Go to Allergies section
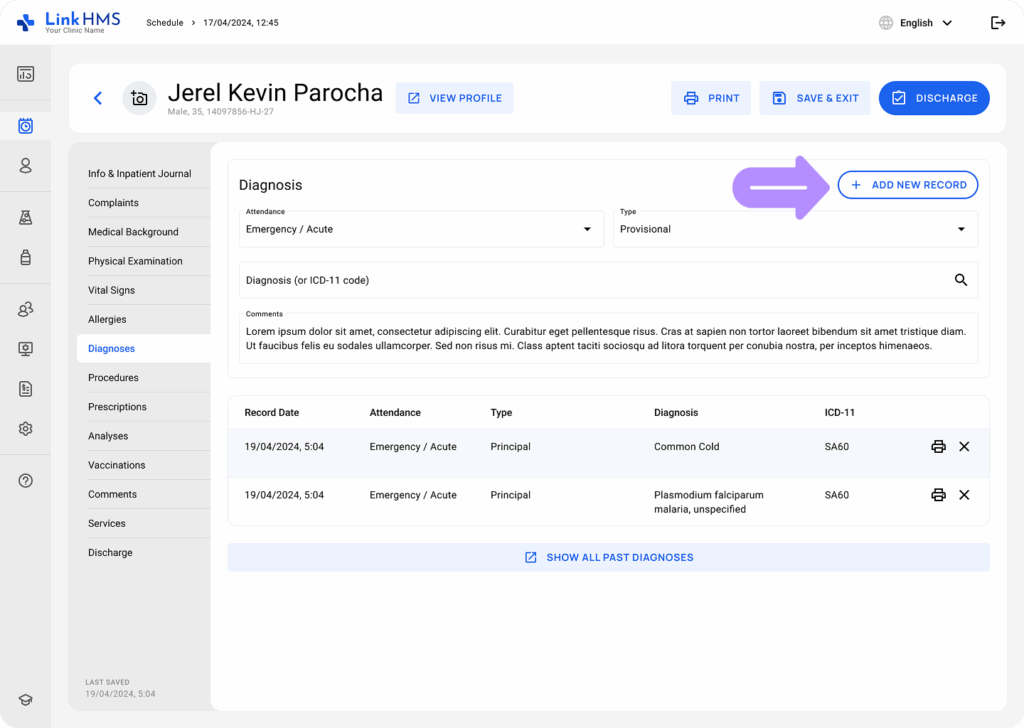This screenshot has height=728, width=1024. click(x=107, y=319)
